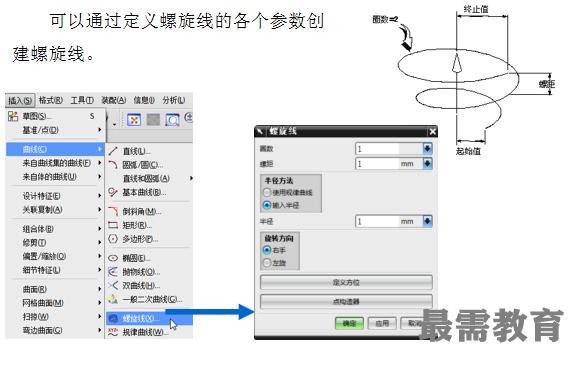Select 网格曲面(M) menu entry

click(x=55, y=303)
